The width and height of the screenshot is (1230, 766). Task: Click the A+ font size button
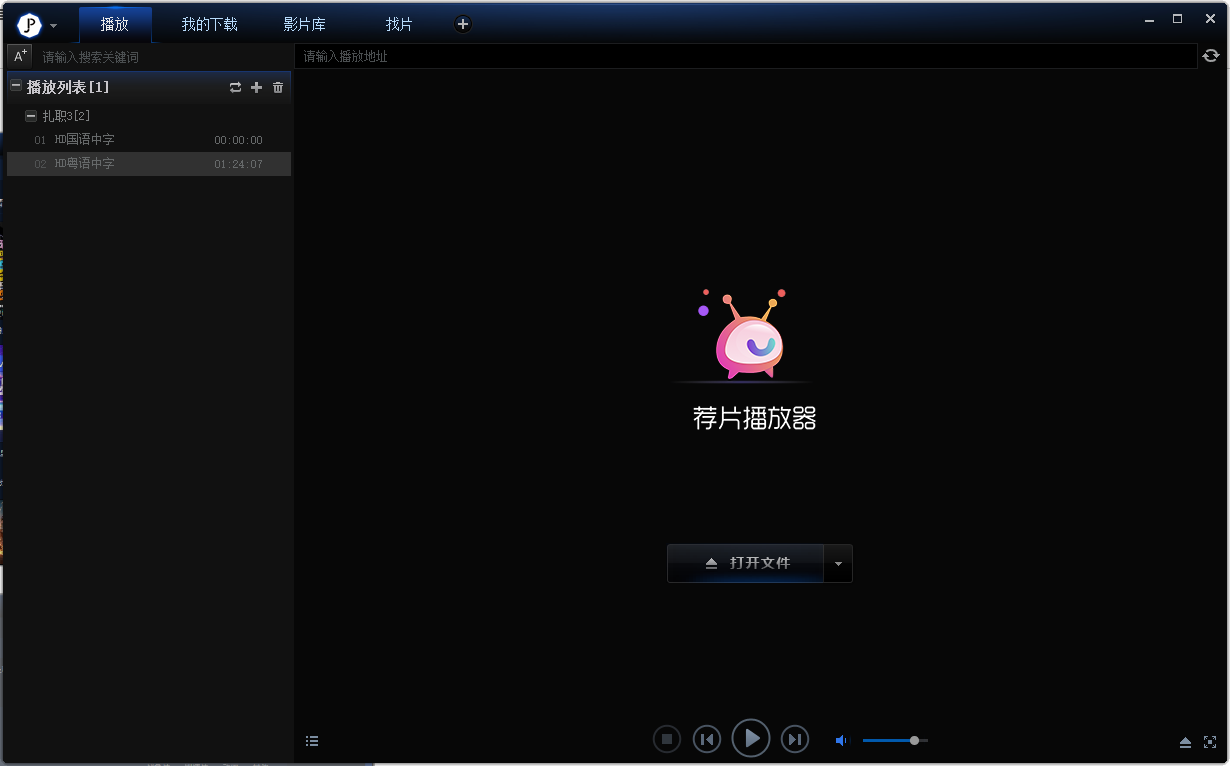coord(20,56)
